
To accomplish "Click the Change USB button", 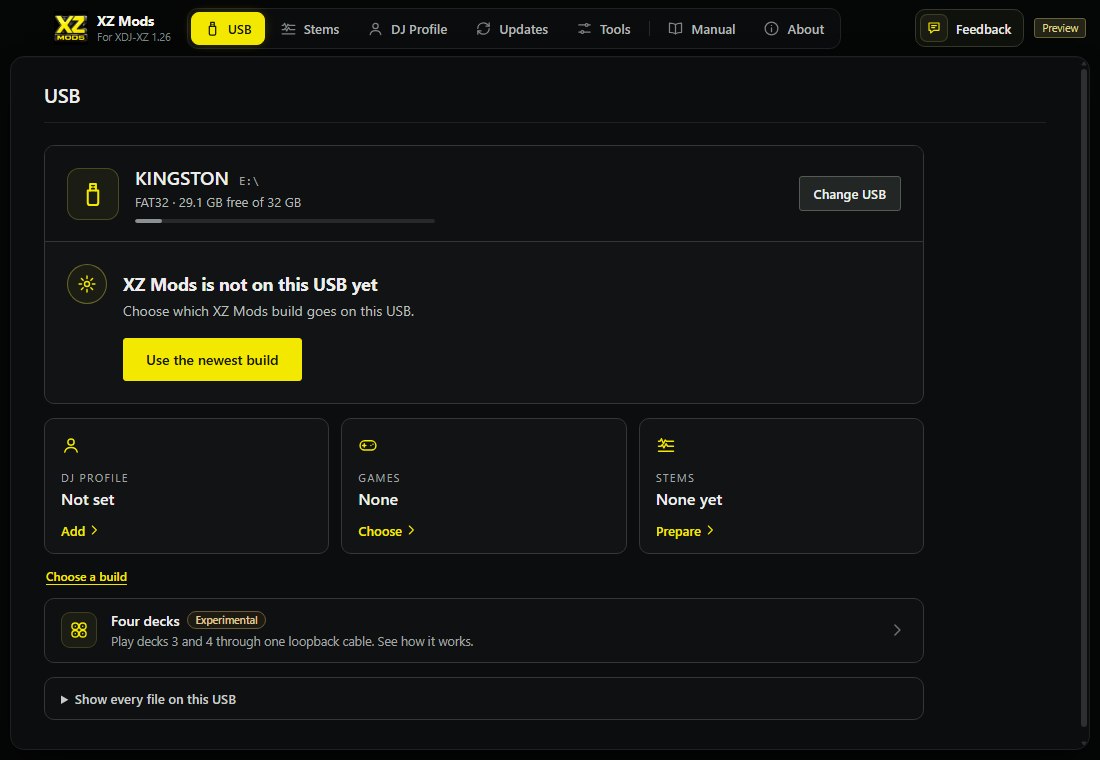I will (x=850, y=194).
